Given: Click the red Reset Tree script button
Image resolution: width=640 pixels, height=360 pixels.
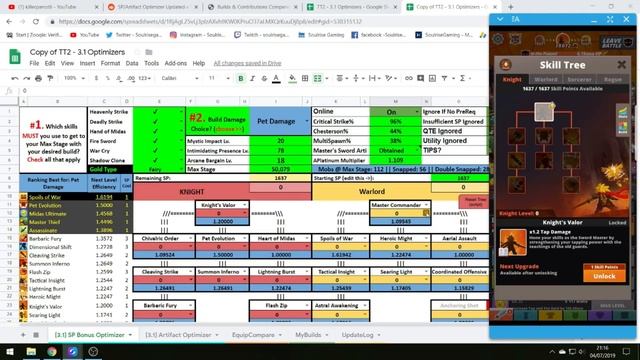Looking at the screenshot, I should point(475,202).
